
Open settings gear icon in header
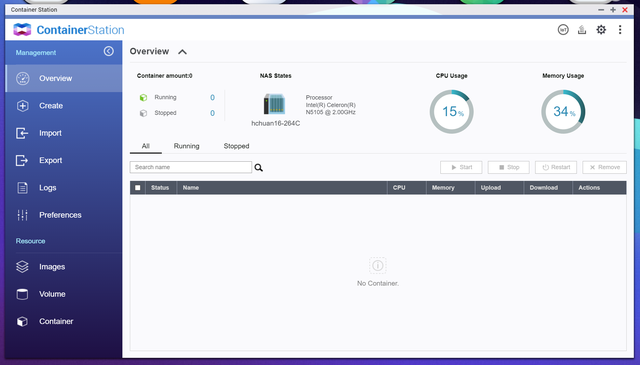coord(601,30)
